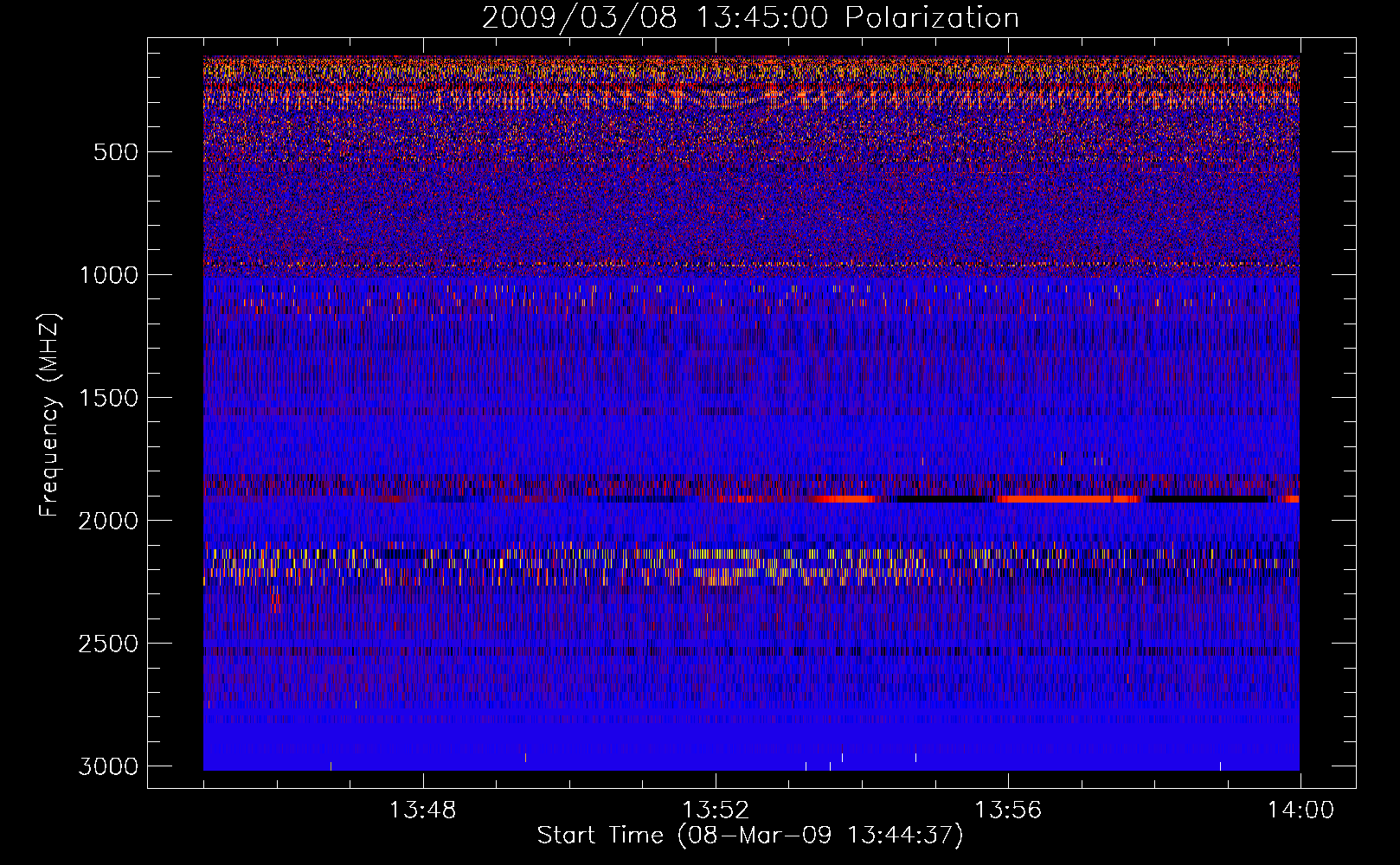Click the 13:48 time tick label

click(x=423, y=811)
